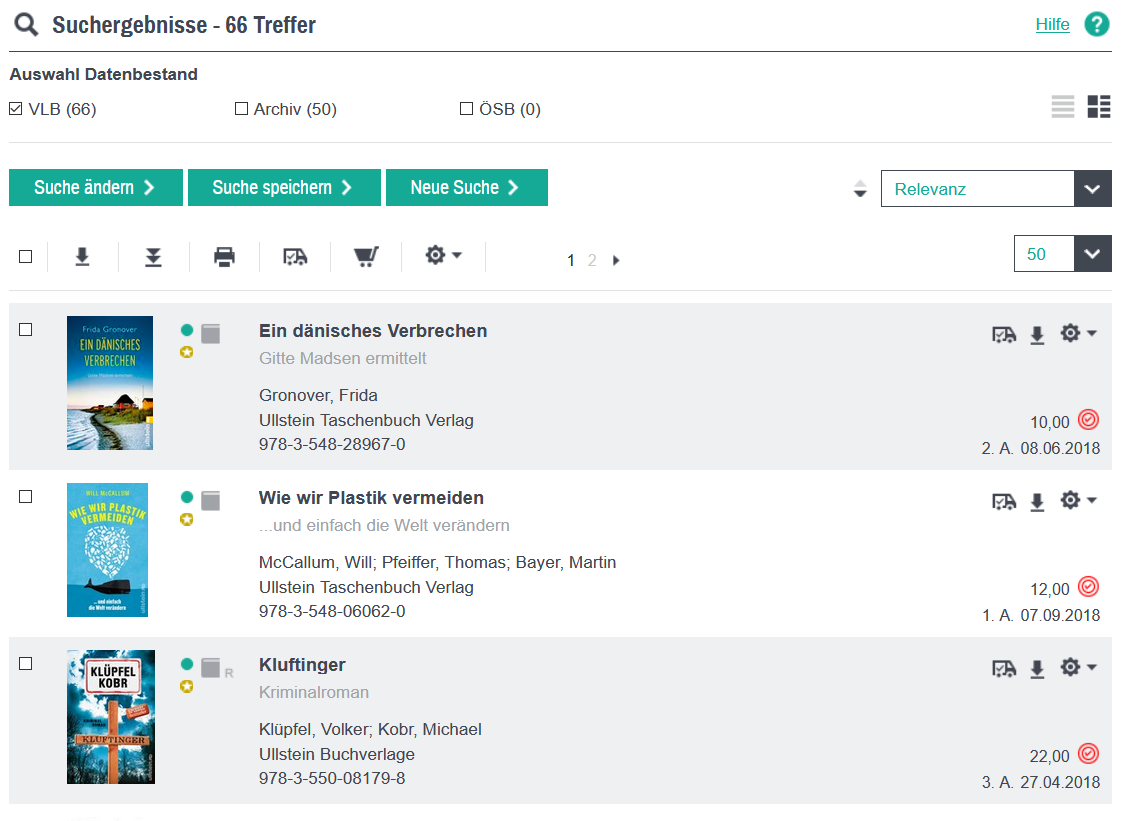Click the help question mark icon
1129x821 pixels.
(x=1097, y=25)
